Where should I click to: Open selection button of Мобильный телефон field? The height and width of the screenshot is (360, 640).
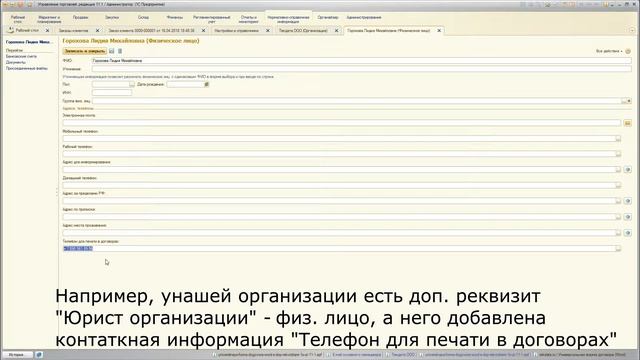pos(618,139)
